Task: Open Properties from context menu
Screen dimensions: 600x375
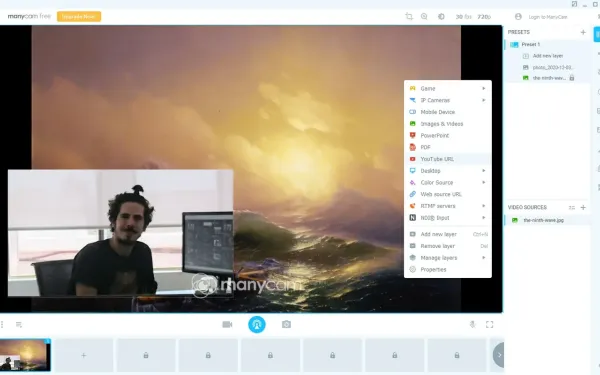Action: (x=448, y=270)
